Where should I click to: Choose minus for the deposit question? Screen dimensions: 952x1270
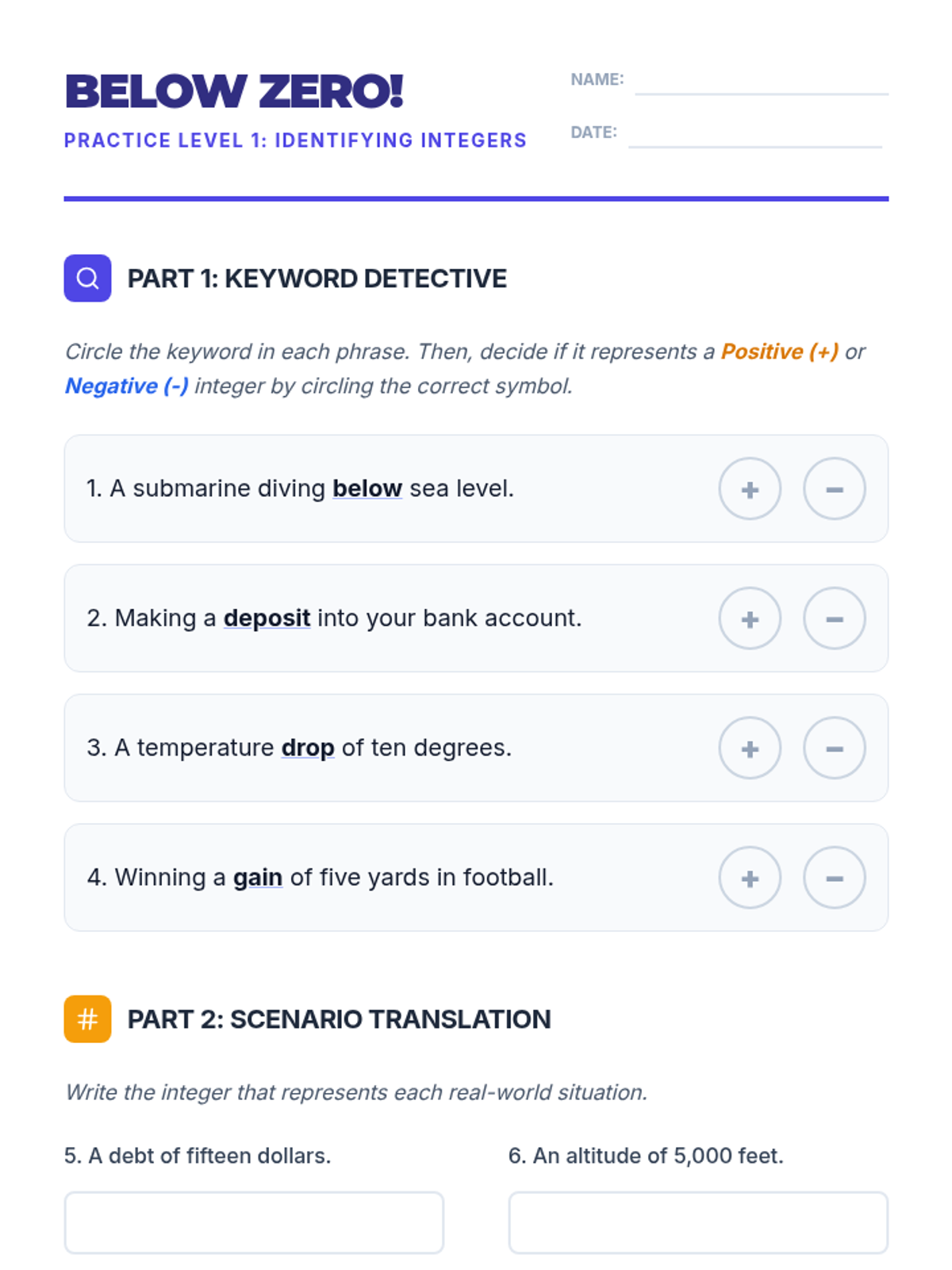[834, 618]
